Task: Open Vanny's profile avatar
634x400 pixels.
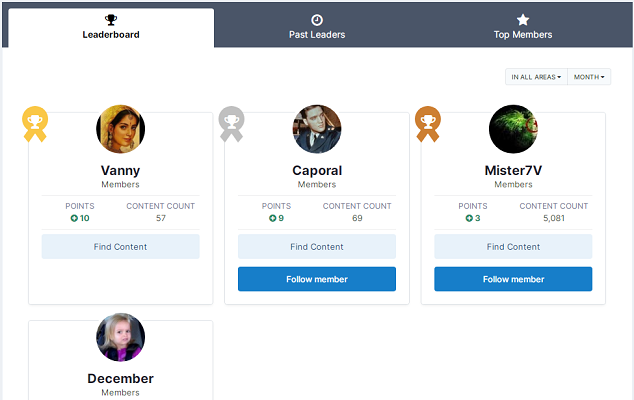Action: pyautogui.click(x=121, y=130)
